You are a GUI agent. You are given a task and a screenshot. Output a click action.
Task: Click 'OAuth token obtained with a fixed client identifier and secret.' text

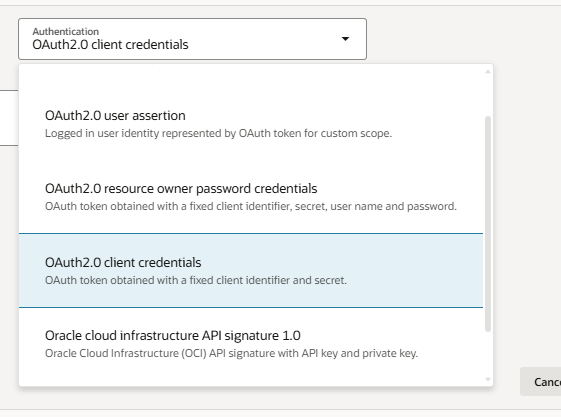[196, 280]
